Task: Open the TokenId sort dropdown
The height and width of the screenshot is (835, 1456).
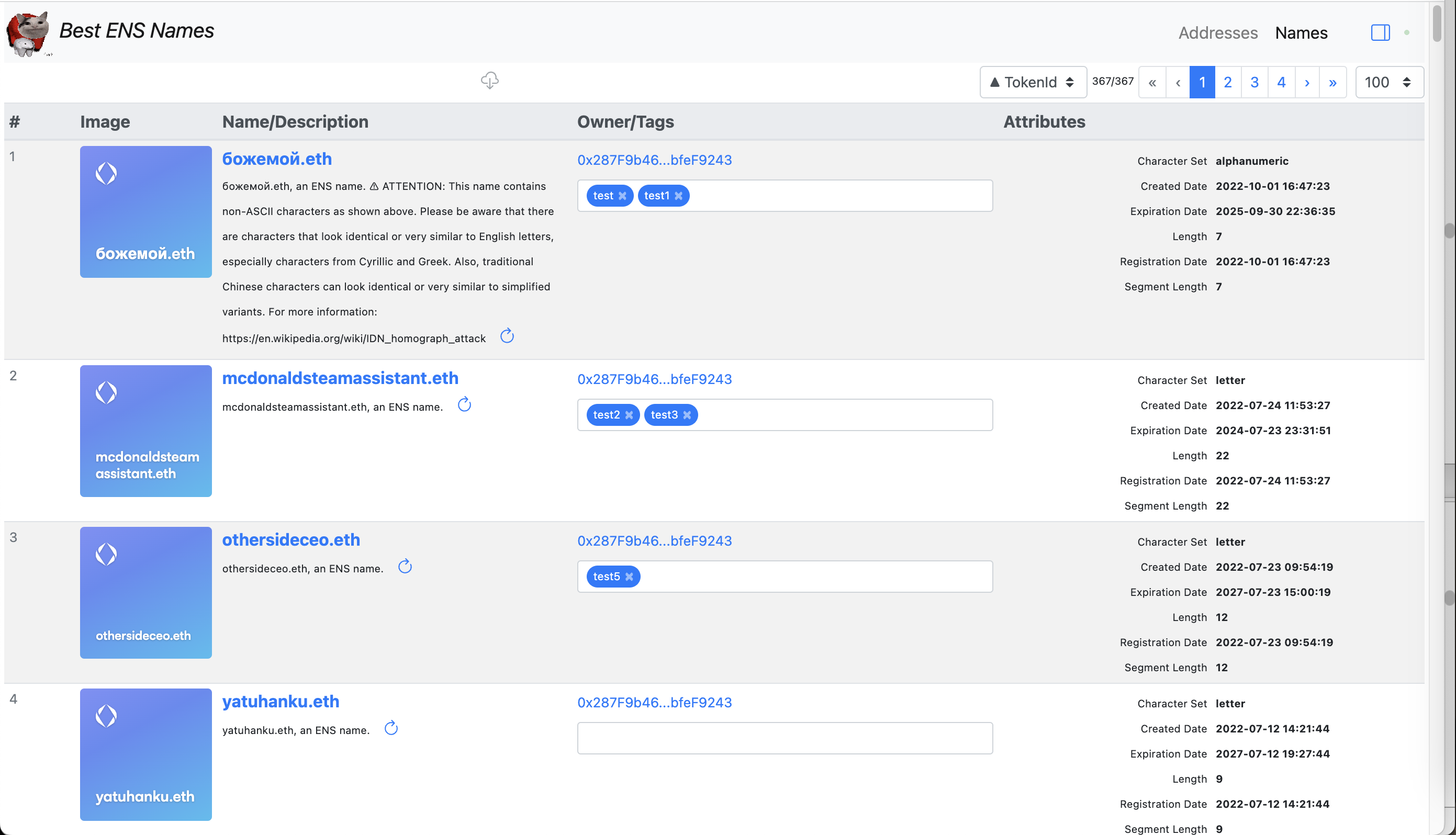Action: tap(1033, 83)
